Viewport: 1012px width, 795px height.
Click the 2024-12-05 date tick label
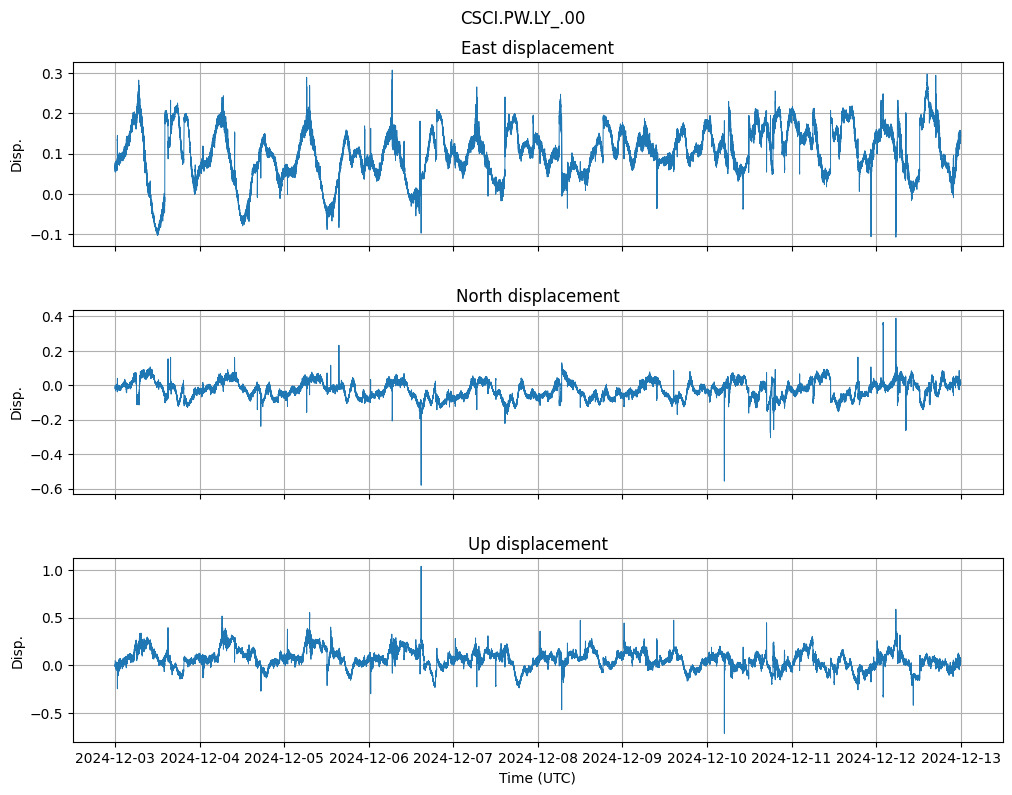pos(284,758)
